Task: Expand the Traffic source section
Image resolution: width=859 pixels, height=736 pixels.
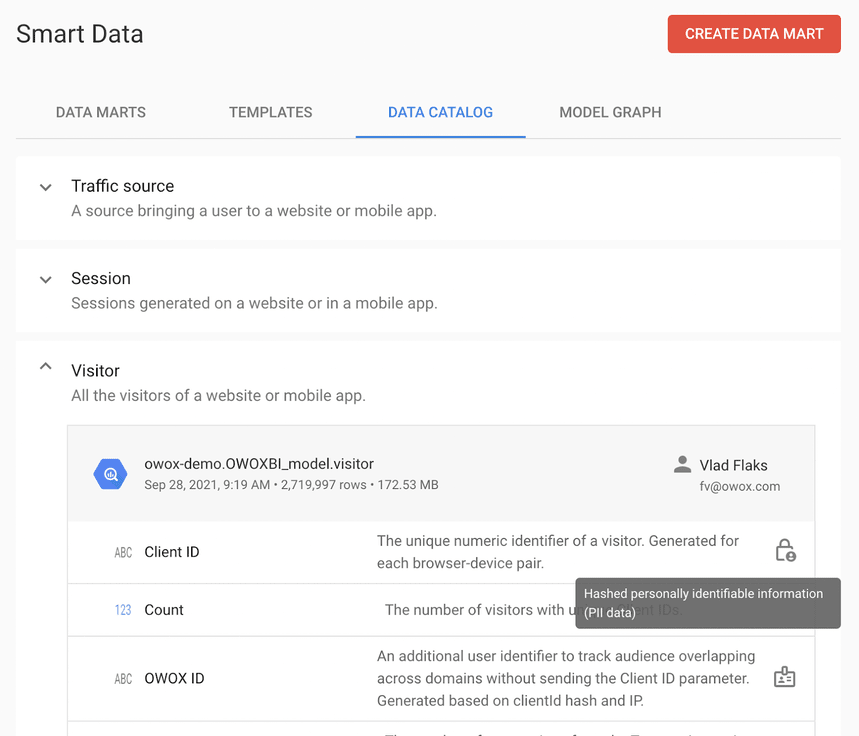Action: [x=45, y=187]
